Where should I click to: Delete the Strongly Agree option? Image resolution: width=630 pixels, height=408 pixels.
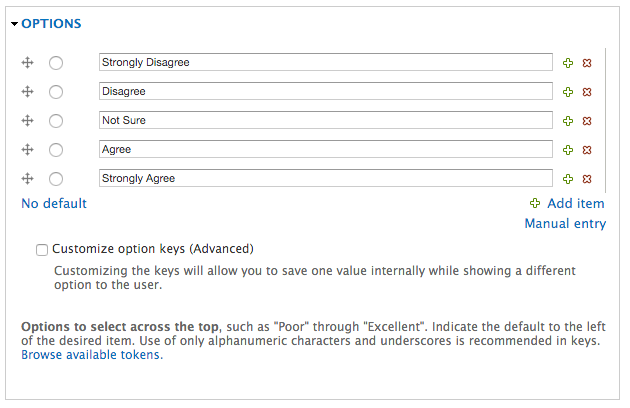click(x=587, y=179)
